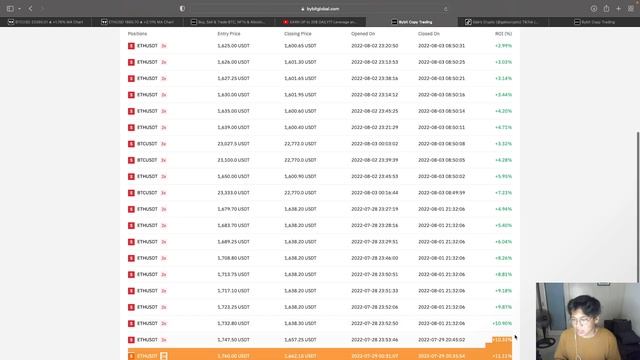640x360 pixels.
Task: Focus the bybitglobal.com address bar
Action: (320, 9)
